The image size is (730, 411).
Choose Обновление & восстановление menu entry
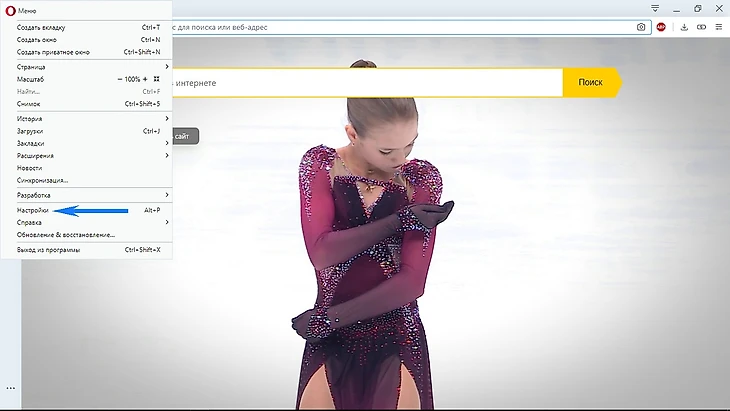[66, 235]
